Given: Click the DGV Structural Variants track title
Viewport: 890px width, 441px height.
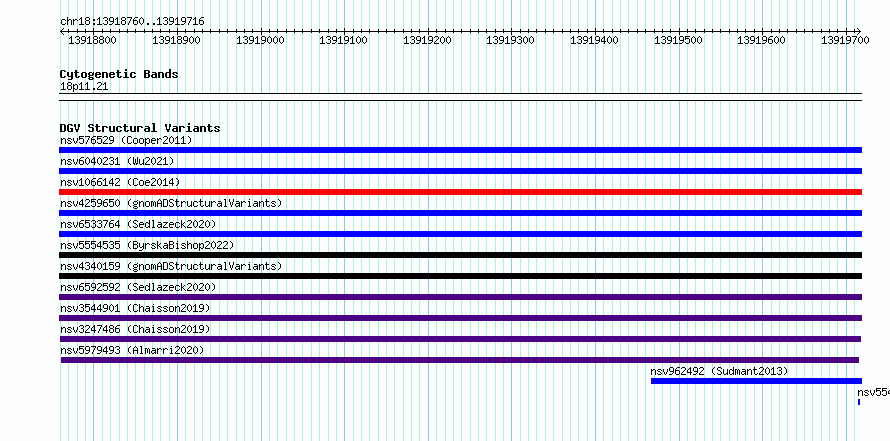Looking at the screenshot, I should pyautogui.click(x=140, y=128).
